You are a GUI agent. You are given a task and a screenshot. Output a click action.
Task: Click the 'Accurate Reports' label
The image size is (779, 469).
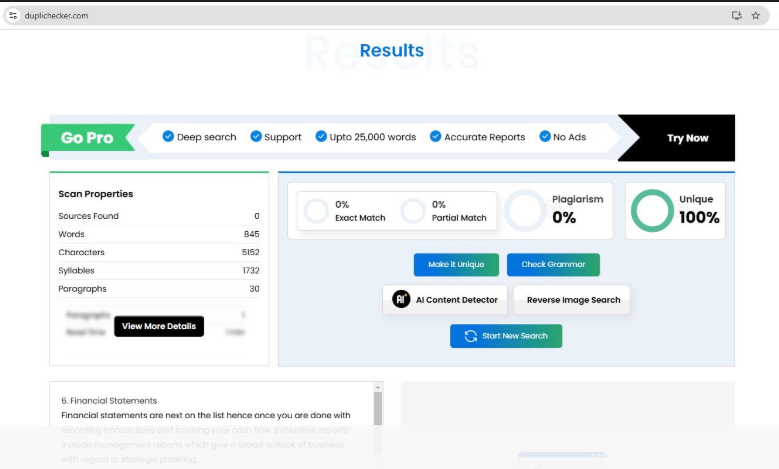[x=484, y=137]
